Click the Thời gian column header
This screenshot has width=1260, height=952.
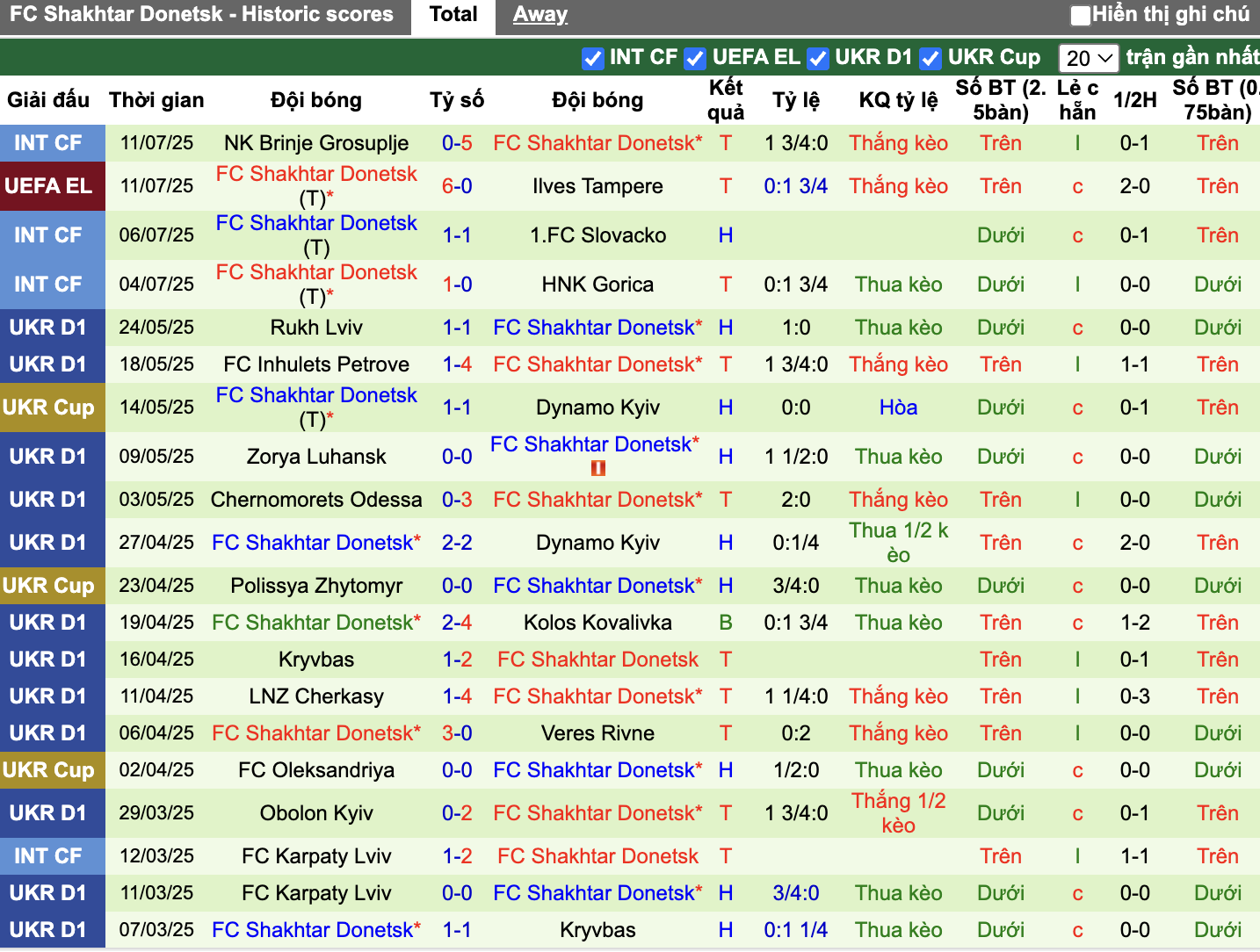point(156,100)
